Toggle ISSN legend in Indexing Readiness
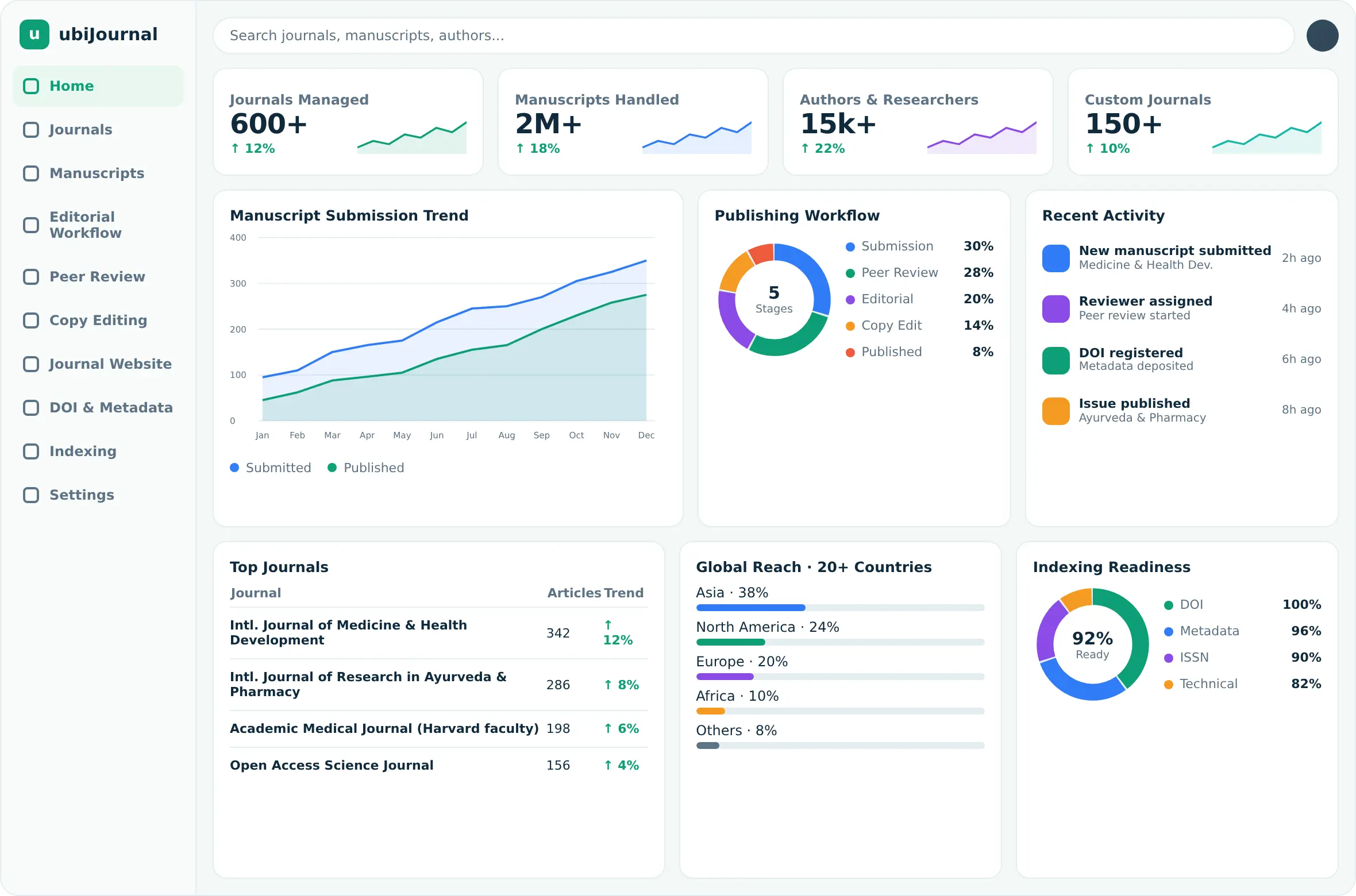This screenshot has height=896, width=1356. 1242,657
